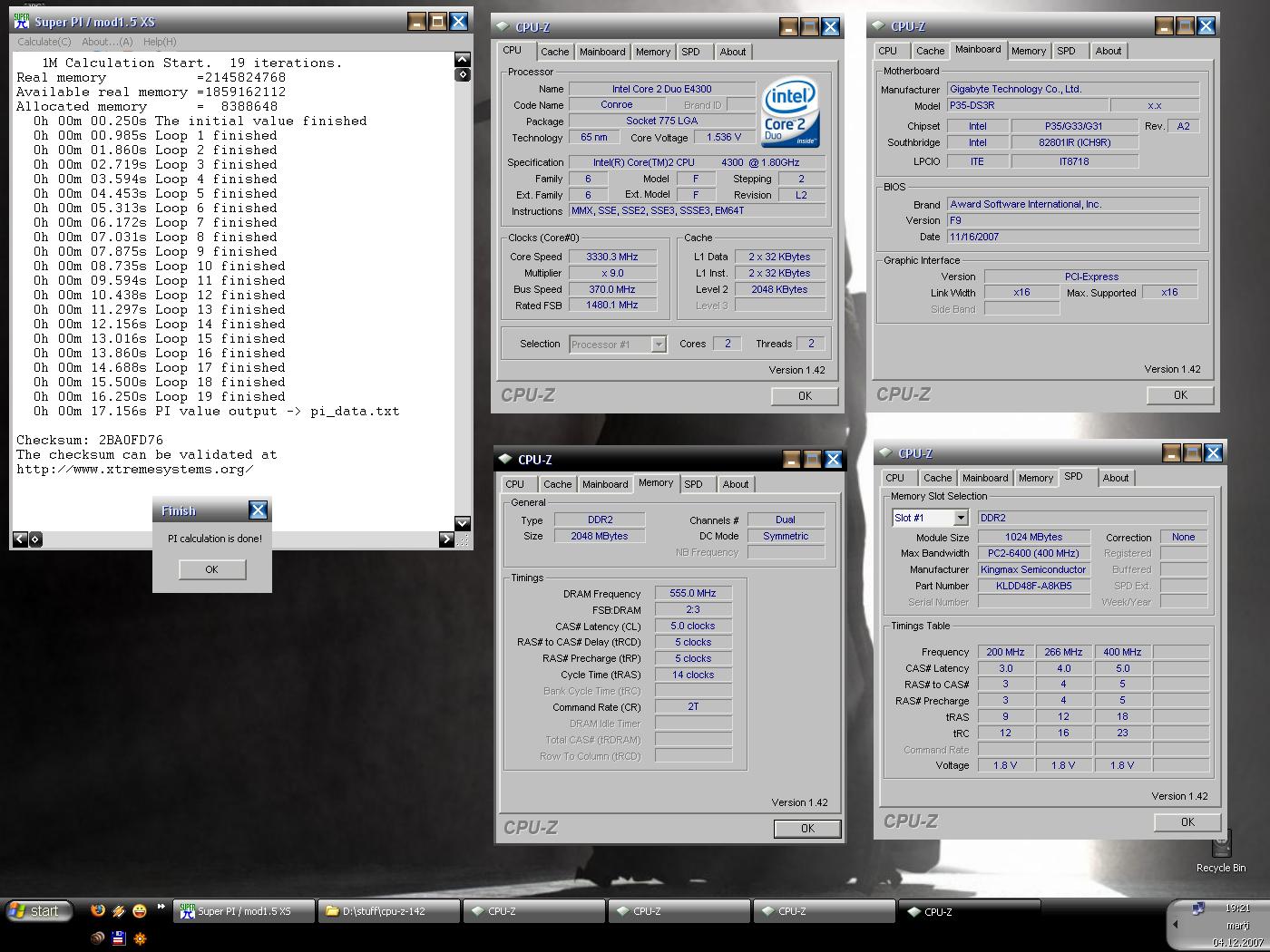Image resolution: width=1270 pixels, height=952 pixels.
Task: Open About tab in CPU-Z Mainboard window
Action: coord(1109,51)
